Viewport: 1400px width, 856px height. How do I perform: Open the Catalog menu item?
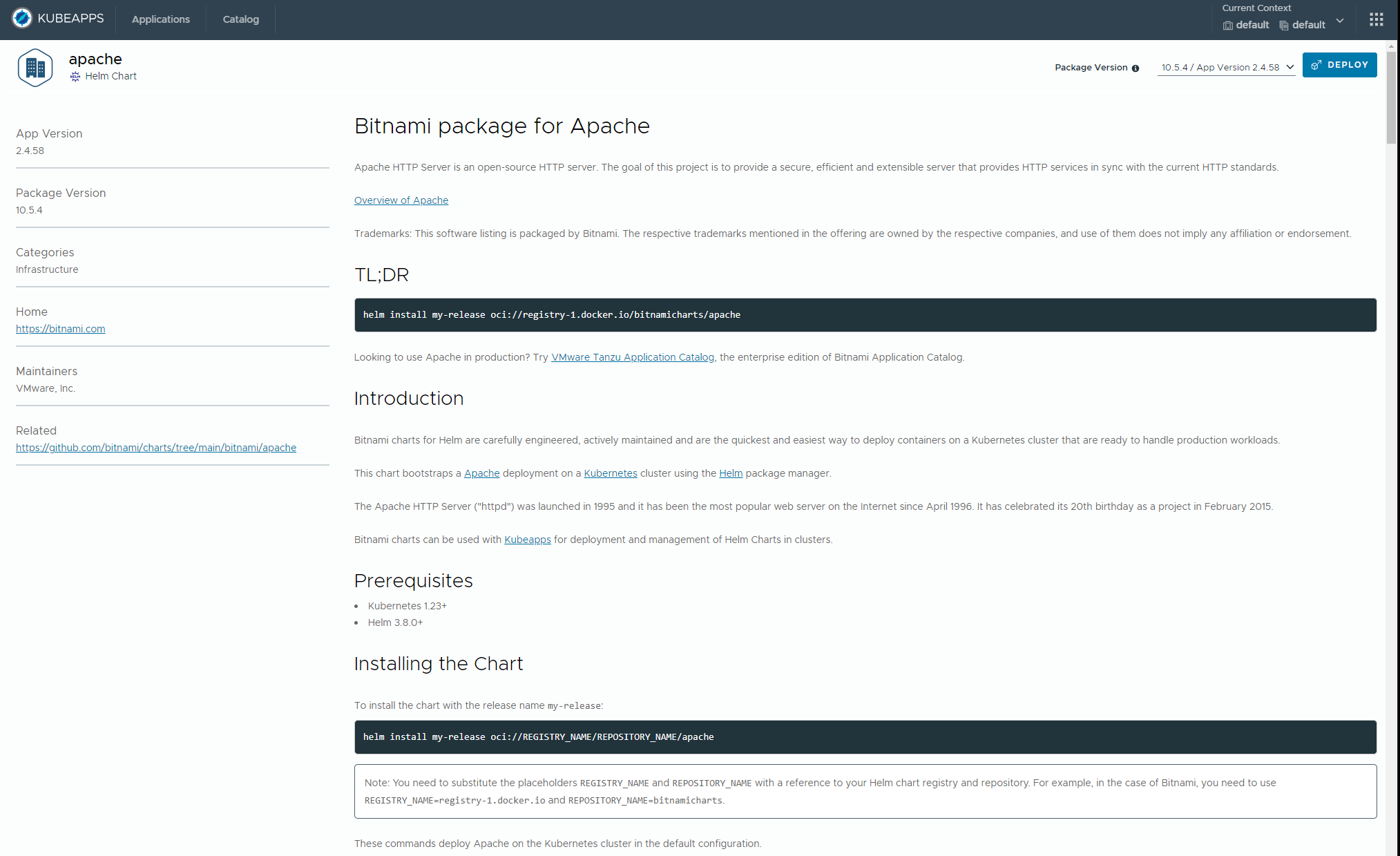click(x=240, y=19)
